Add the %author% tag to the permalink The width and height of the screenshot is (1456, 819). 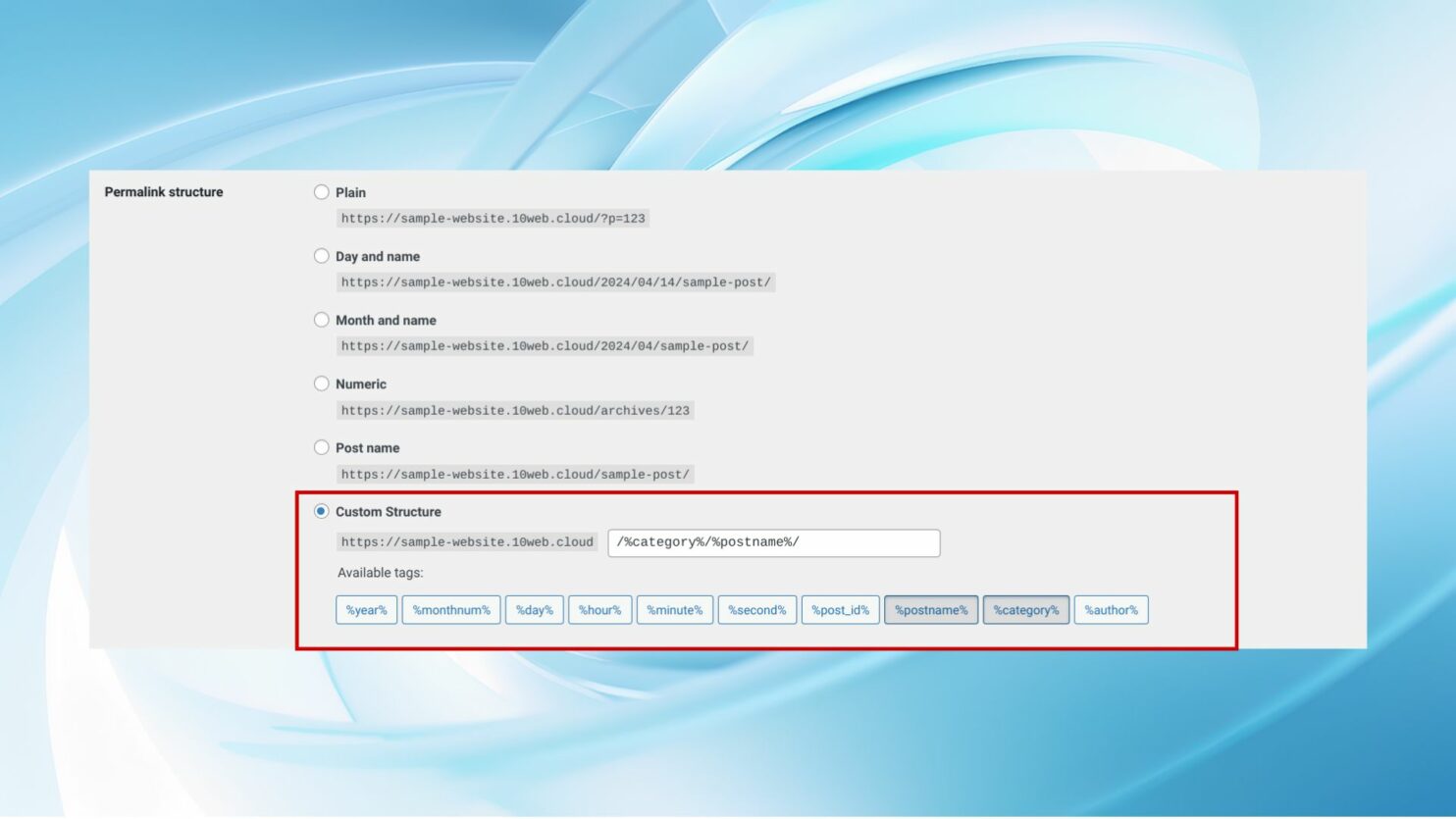coord(1111,609)
